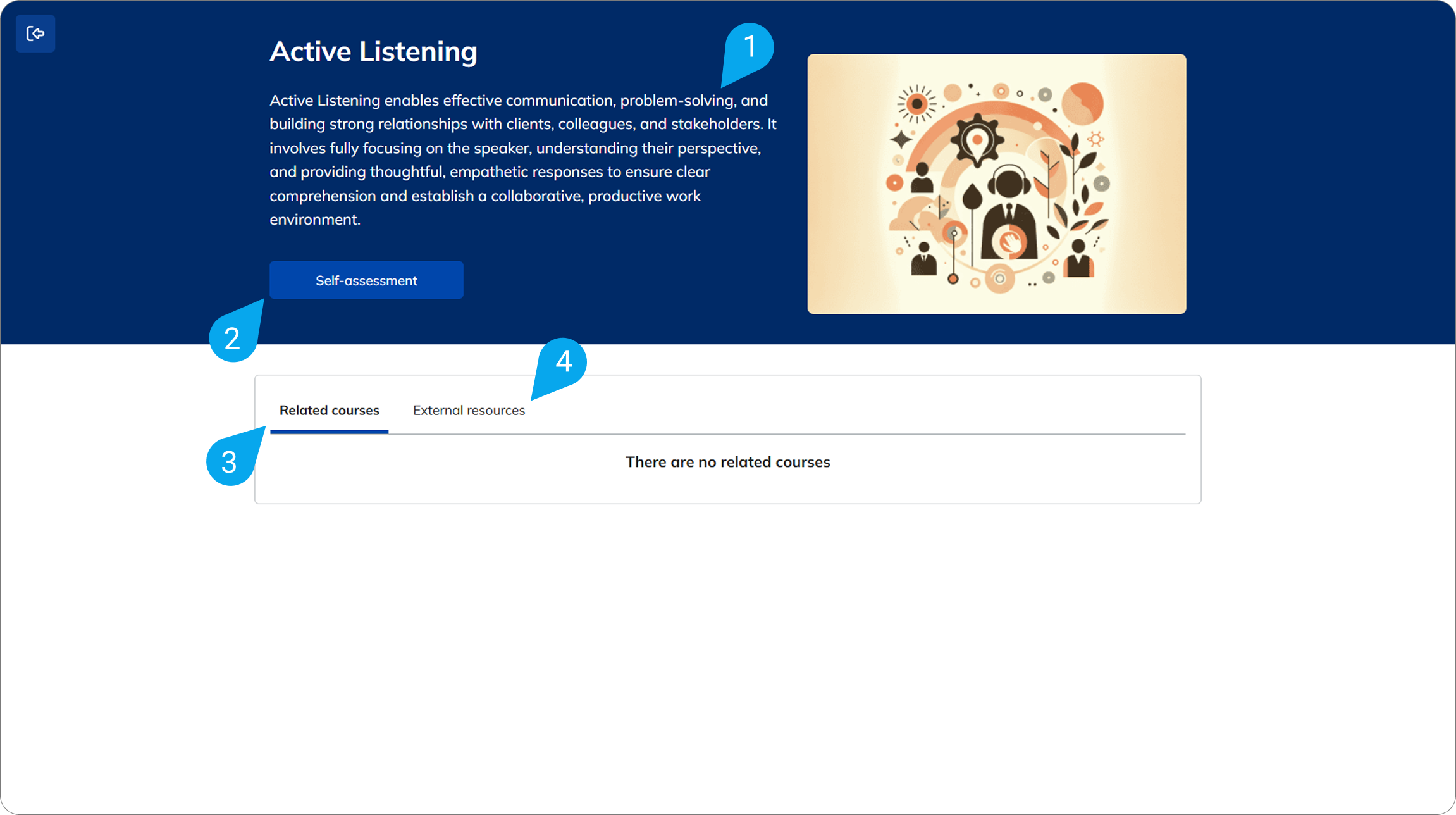Click the sun symbol in the illustration
Image resolution: width=1456 pixels, height=815 pixels.
coord(916,103)
